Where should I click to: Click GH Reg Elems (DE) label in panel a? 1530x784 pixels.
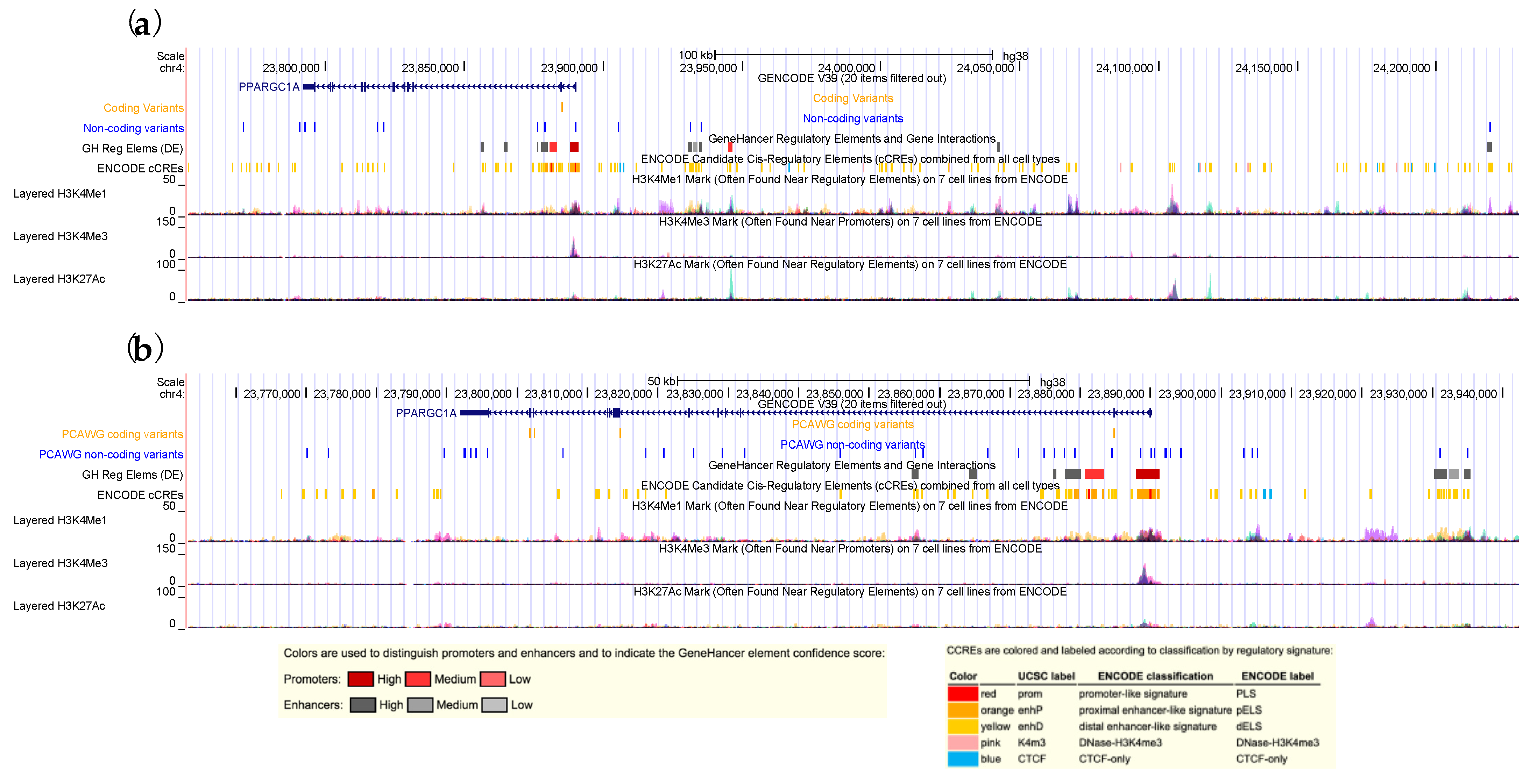[133, 149]
